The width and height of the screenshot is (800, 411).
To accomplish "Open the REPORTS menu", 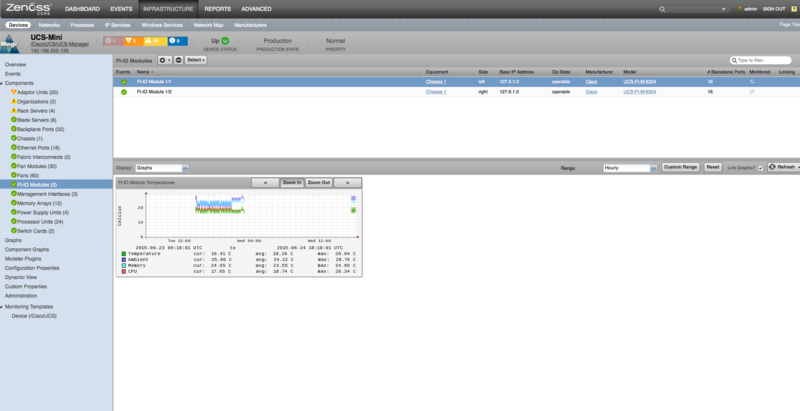I will click(x=217, y=9).
